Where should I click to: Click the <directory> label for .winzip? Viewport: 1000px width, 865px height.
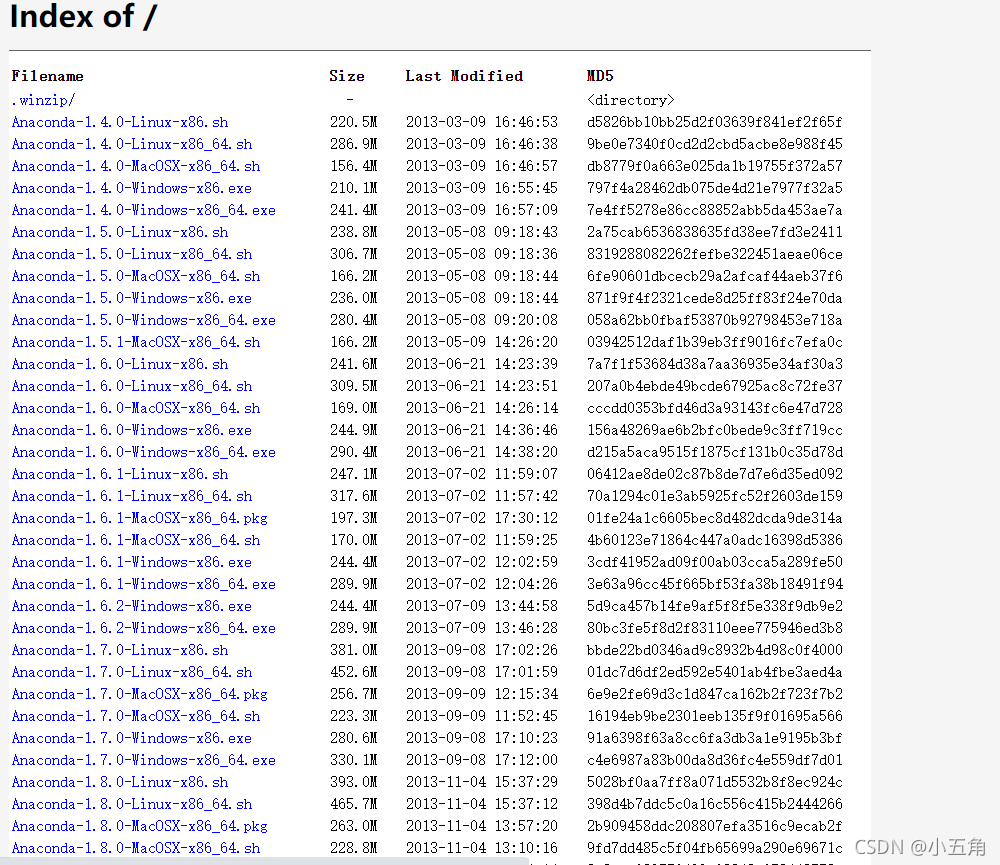tap(631, 100)
